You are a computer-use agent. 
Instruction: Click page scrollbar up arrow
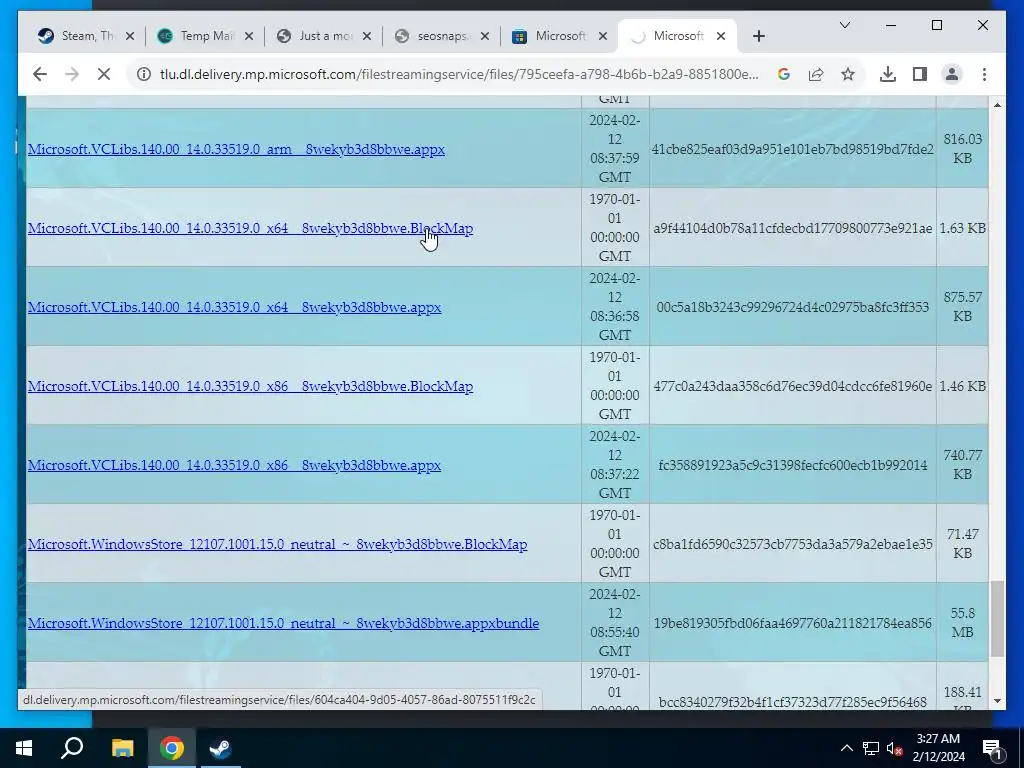[997, 105]
